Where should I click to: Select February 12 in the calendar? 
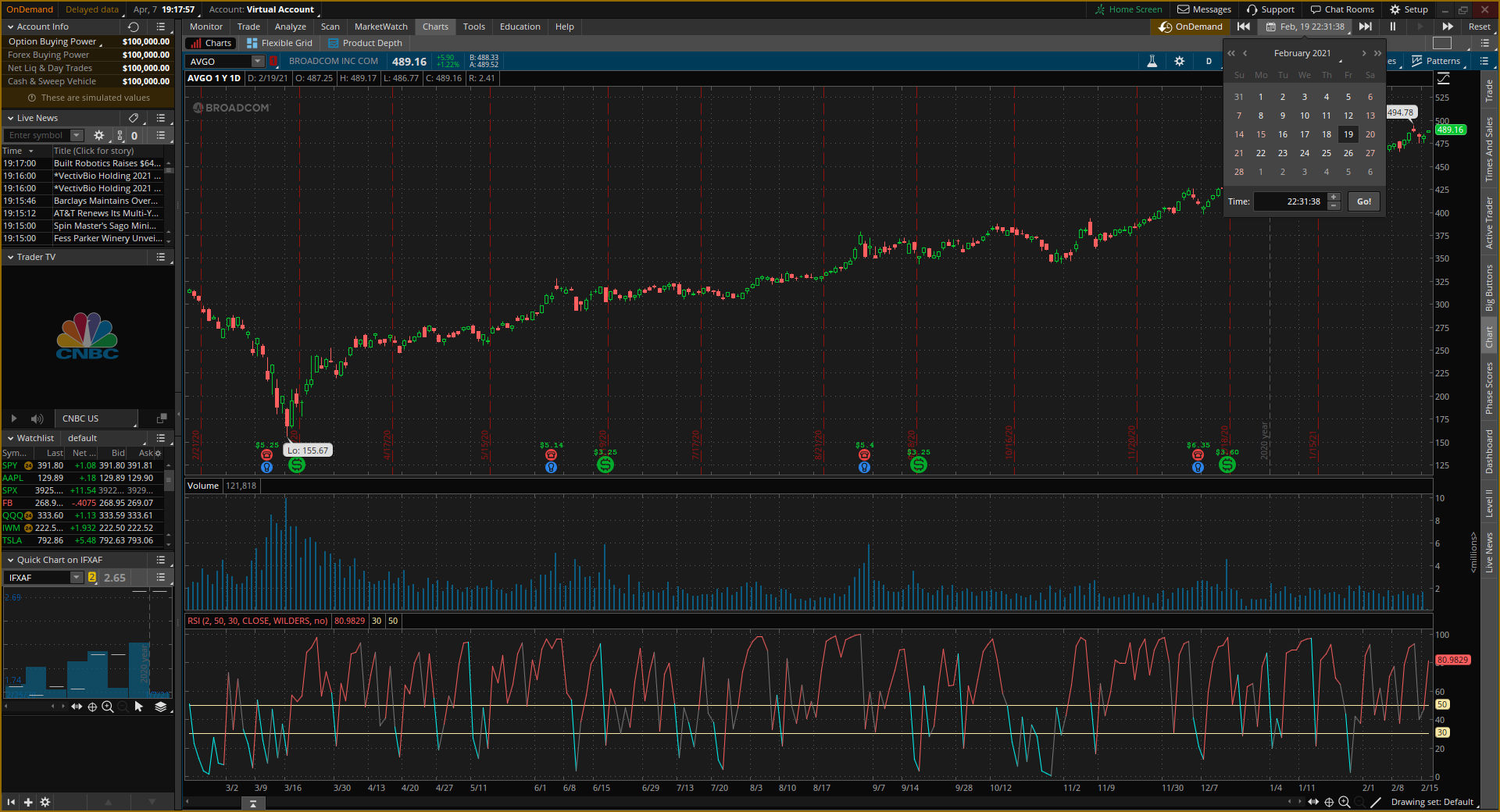click(1348, 116)
